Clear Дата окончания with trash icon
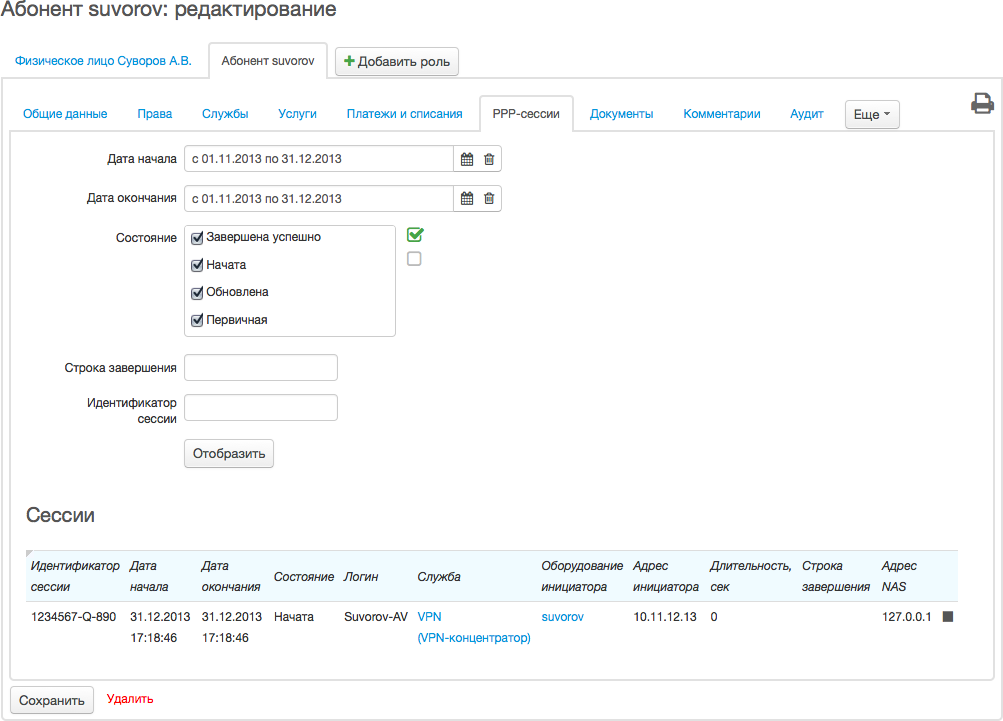 [x=489, y=199]
